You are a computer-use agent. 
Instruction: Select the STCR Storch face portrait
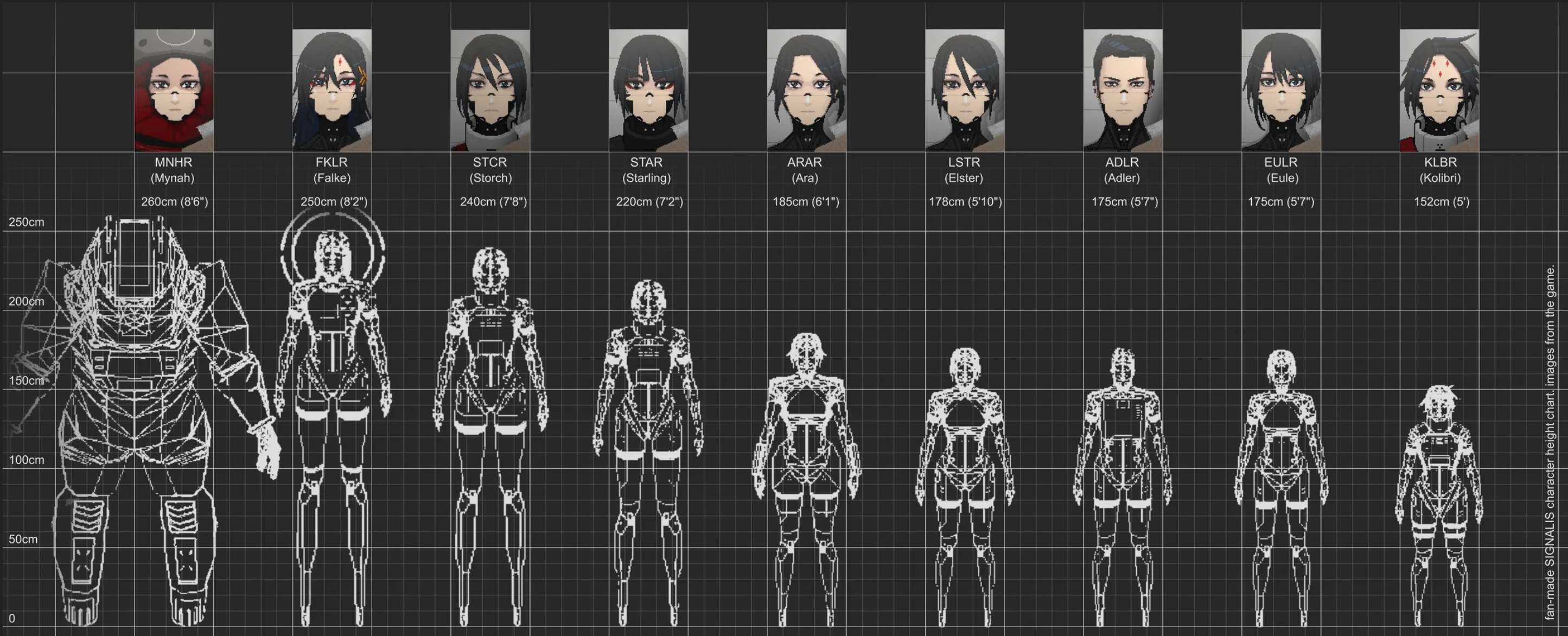click(490, 90)
